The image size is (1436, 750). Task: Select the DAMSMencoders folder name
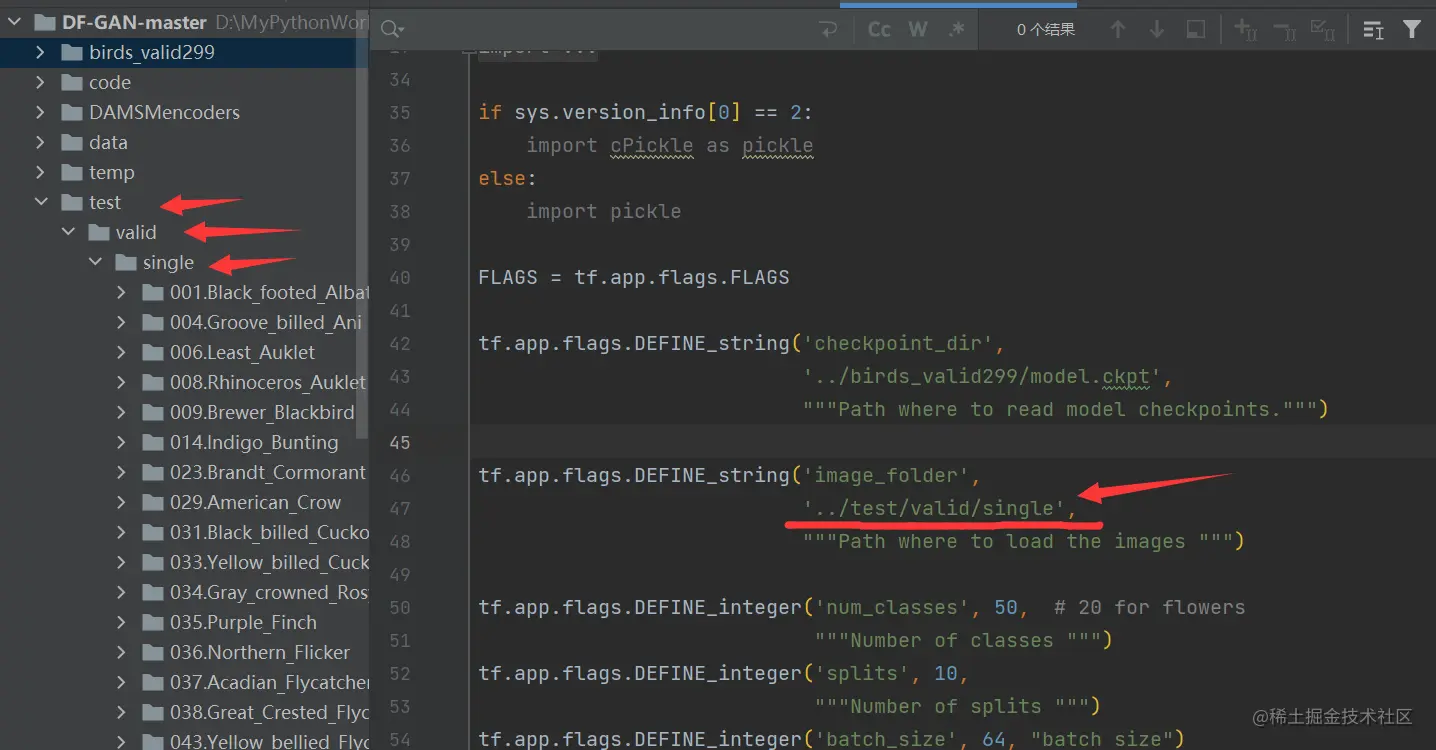[x=165, y=112]
